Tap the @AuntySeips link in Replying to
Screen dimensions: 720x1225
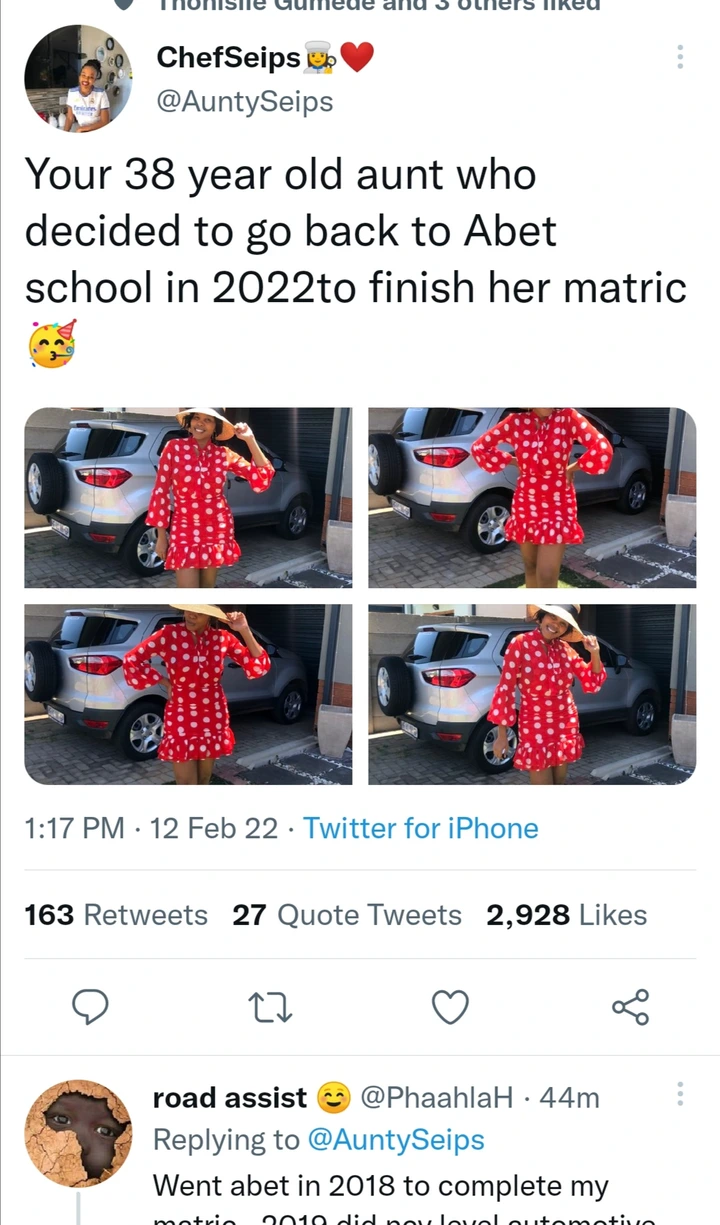point(394,1140)
